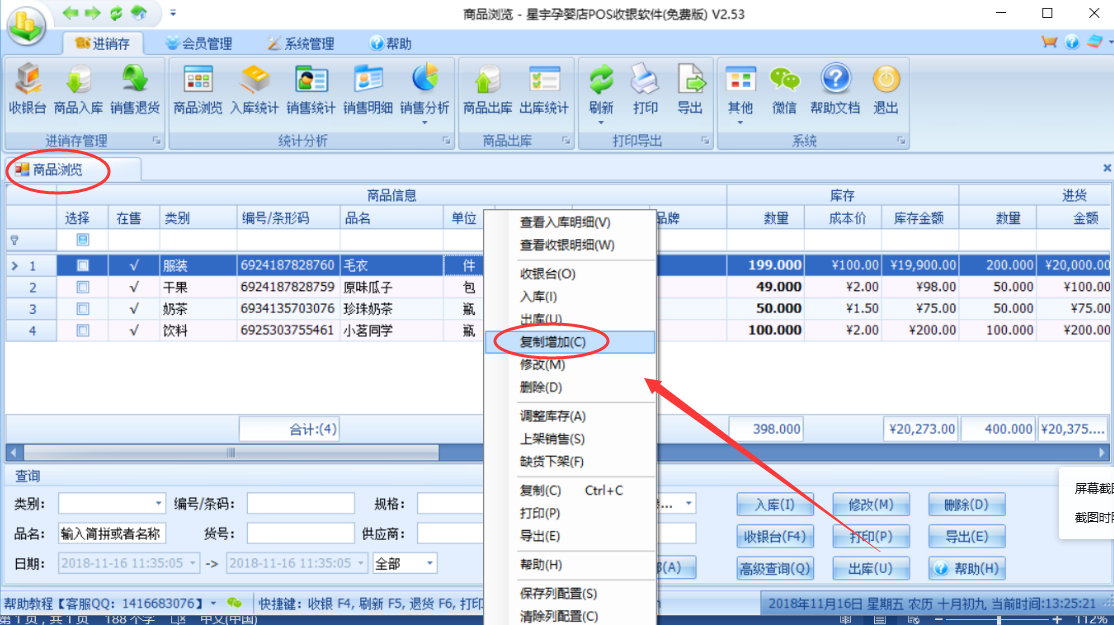Open the start date dropdown
The width and height of the screenshot is (1114, 625).
[x=192, y=563]
